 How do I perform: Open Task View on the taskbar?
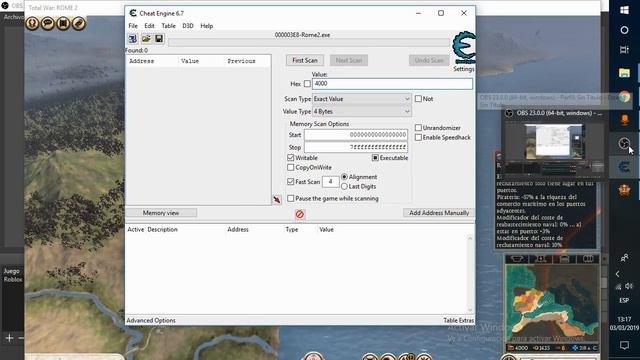(x=624, y=50)
